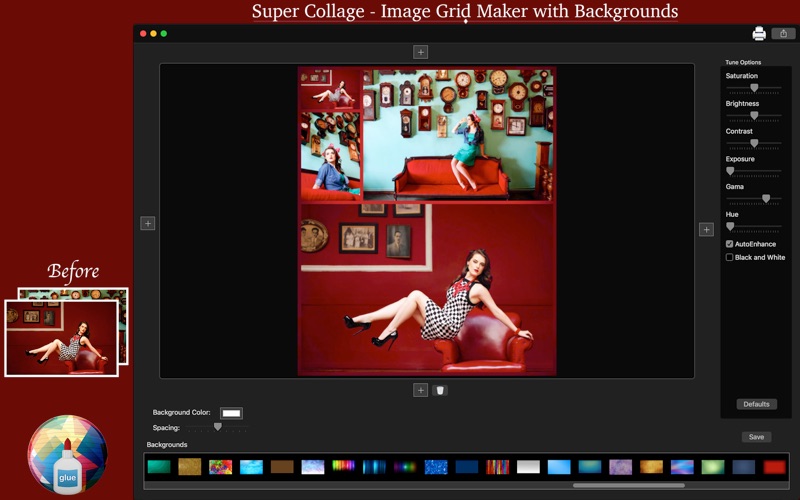
Task: Select the solid red background thumbnail
Action: pyautogui.click(x=774, y=466)
